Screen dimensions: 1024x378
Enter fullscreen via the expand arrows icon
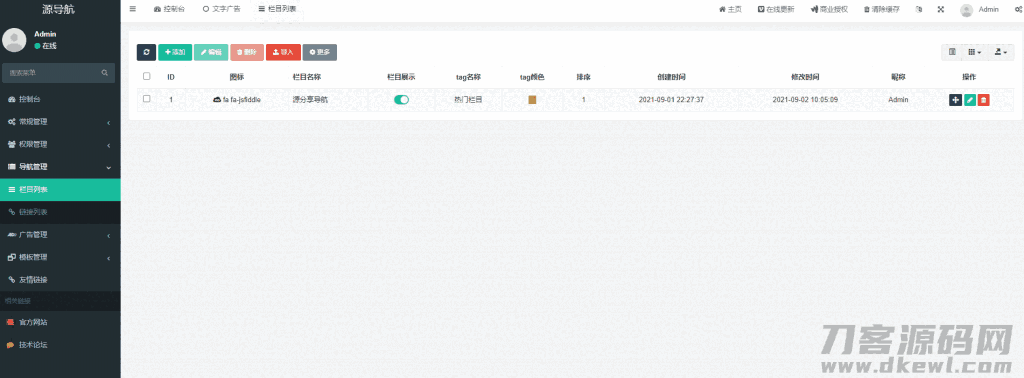(940, 9)
